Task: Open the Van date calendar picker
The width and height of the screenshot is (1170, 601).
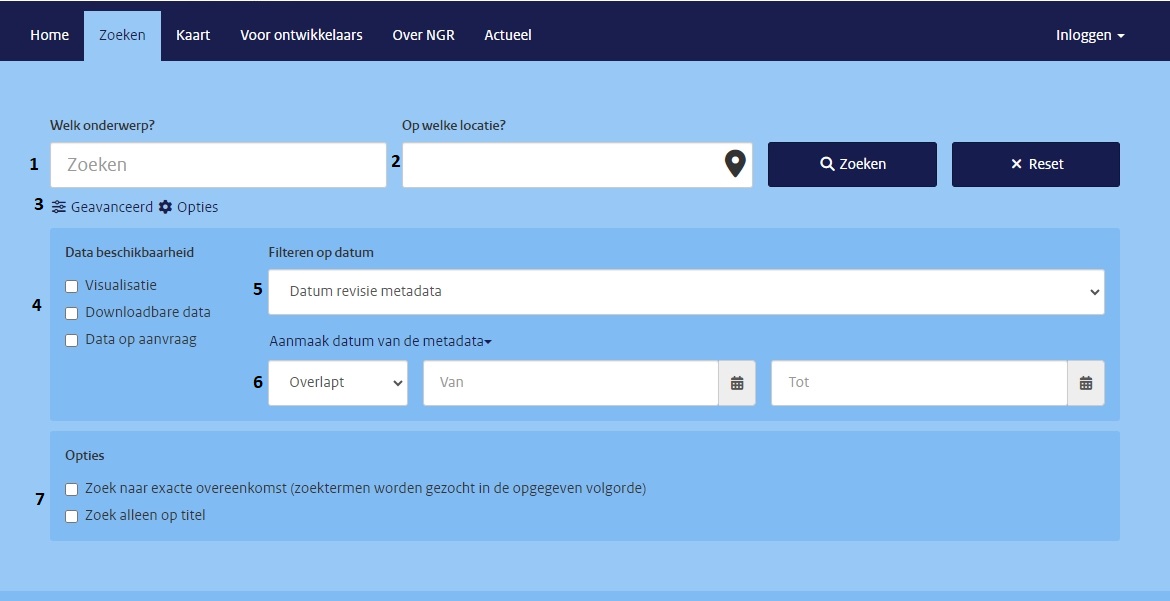Action: coord(737,383)
